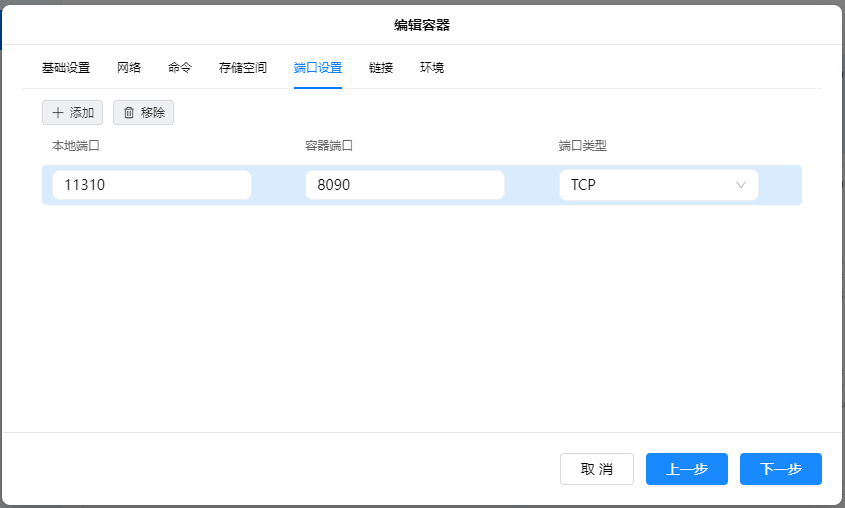Screen dimensions: 845x508
Task: Click the 容器端口 column header
Action: tap(329, 145)
